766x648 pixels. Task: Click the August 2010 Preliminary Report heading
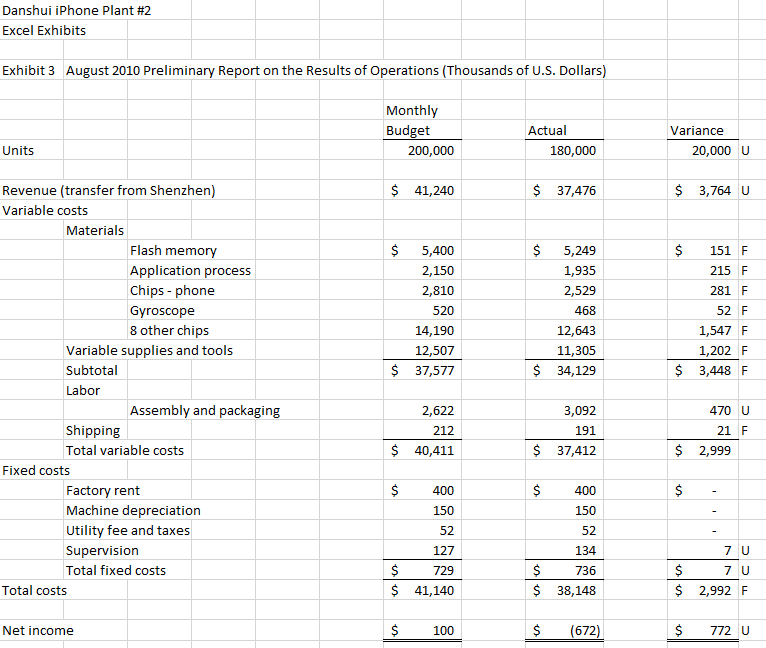(x=336, y=70)
